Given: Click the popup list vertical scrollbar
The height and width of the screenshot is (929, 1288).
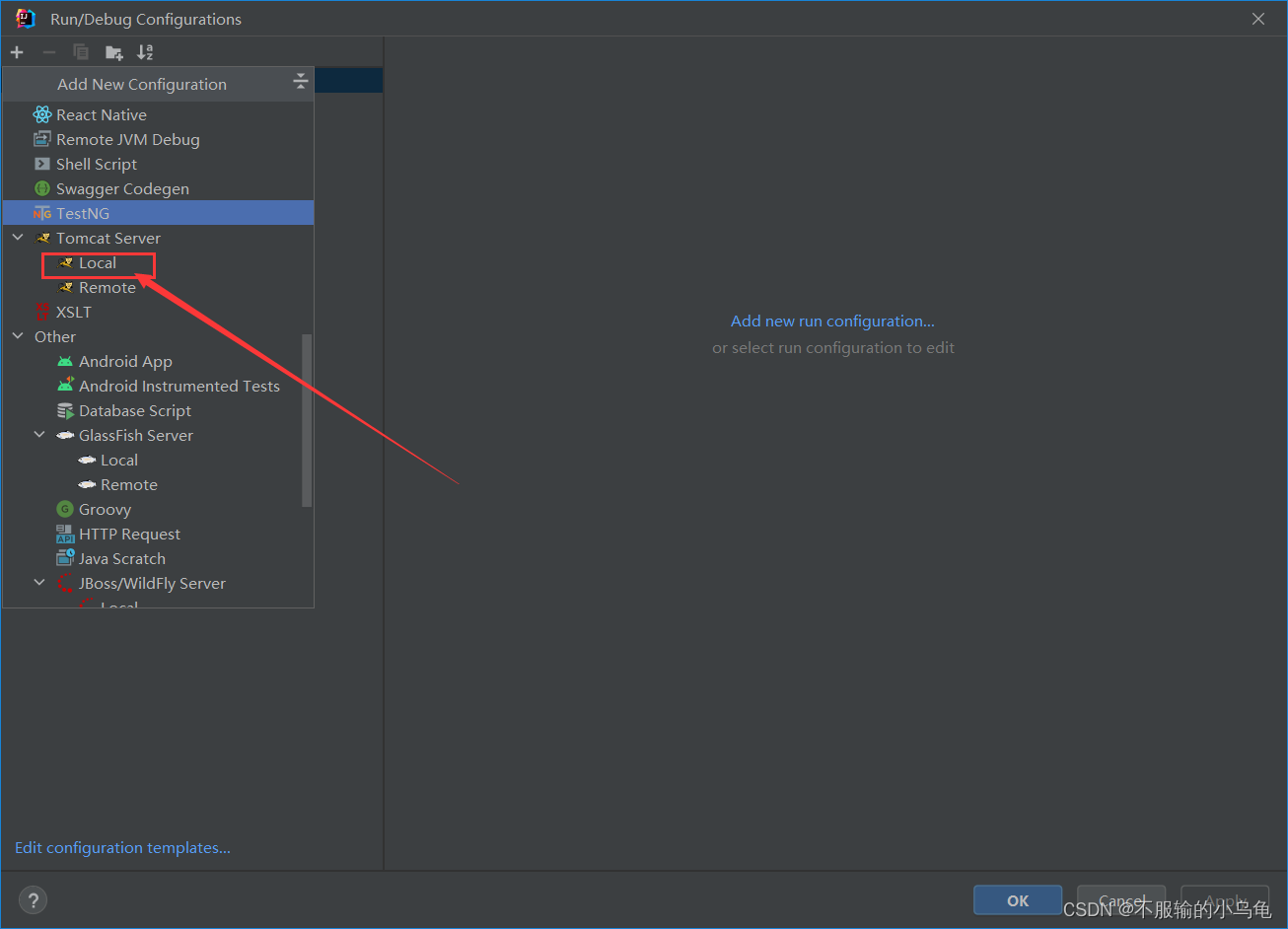Looking at the screenshot, I should click(x=307, y=420).
